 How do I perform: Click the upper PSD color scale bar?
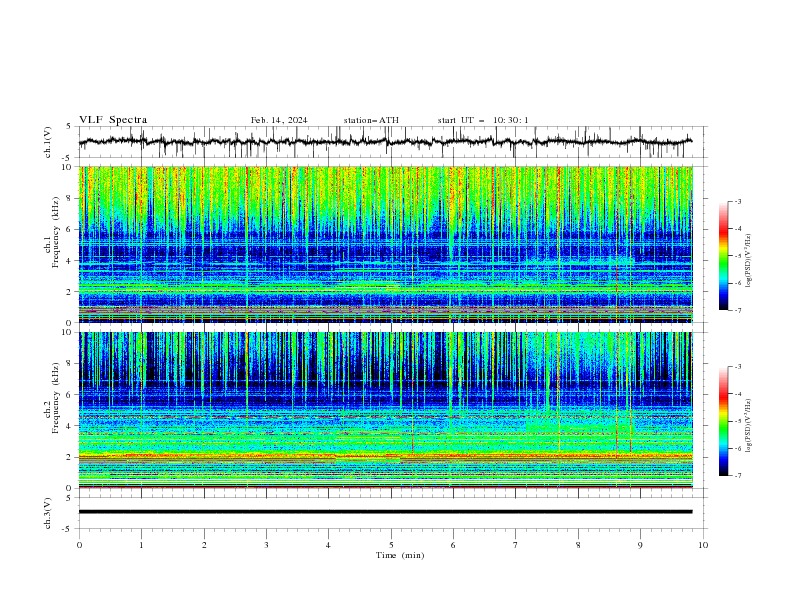click(723, 256)
